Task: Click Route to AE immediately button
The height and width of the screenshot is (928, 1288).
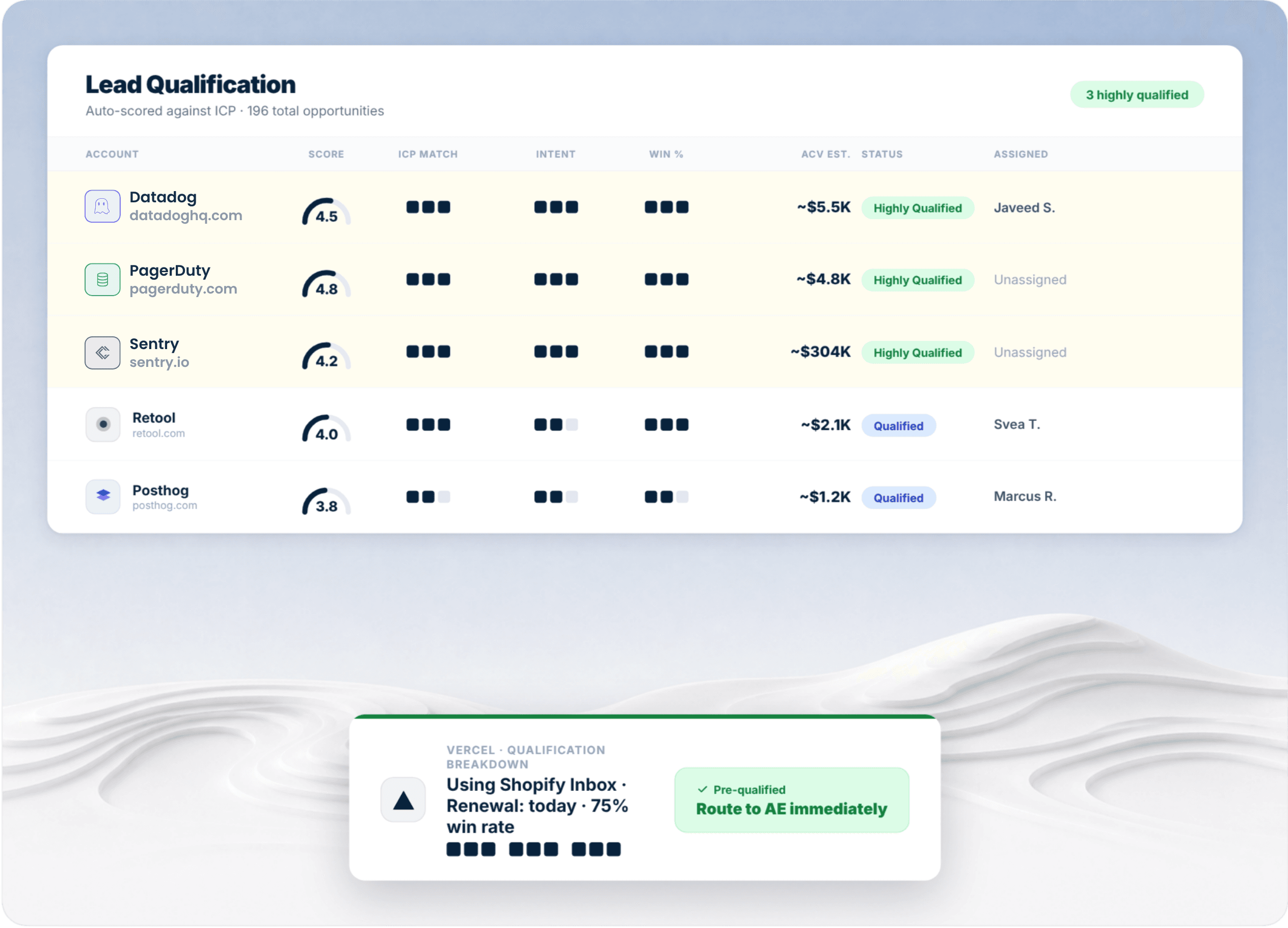Action: coord(792,800)
